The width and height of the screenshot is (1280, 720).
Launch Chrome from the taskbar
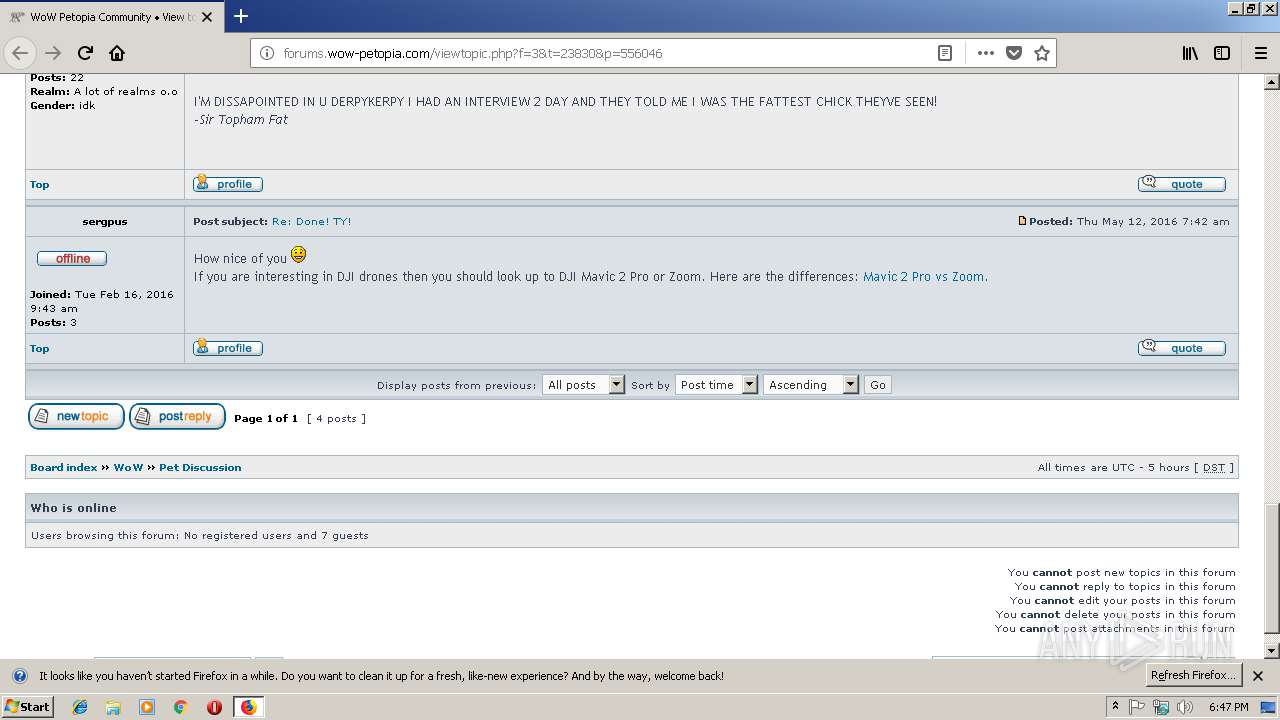tap(180, 707)
